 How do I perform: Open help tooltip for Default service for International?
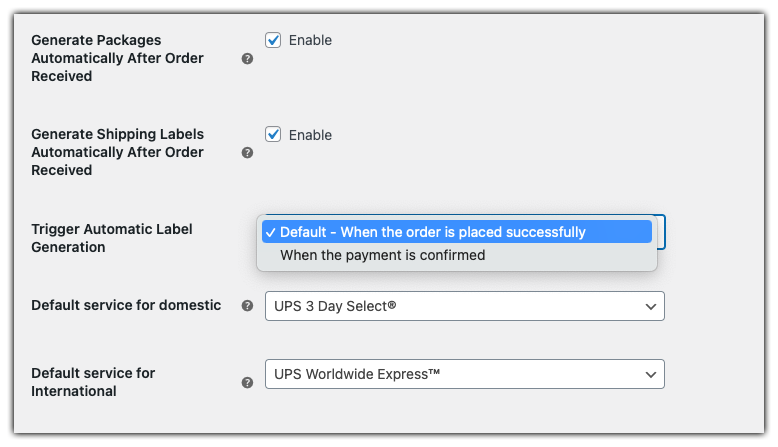[x=247, y=382]
